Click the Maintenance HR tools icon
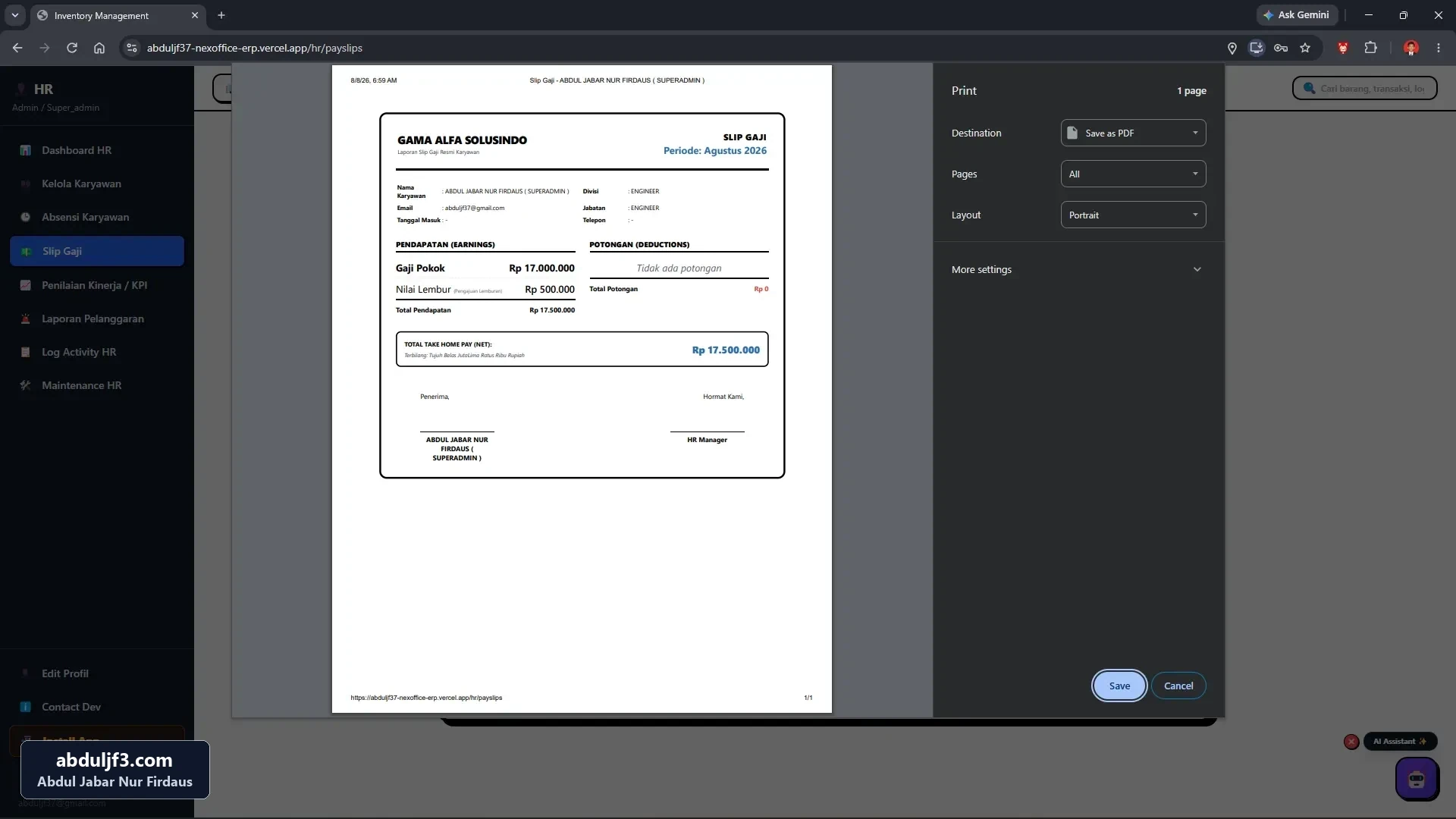The height and width of the screenshot is (819, 1456). click(26, 385)
